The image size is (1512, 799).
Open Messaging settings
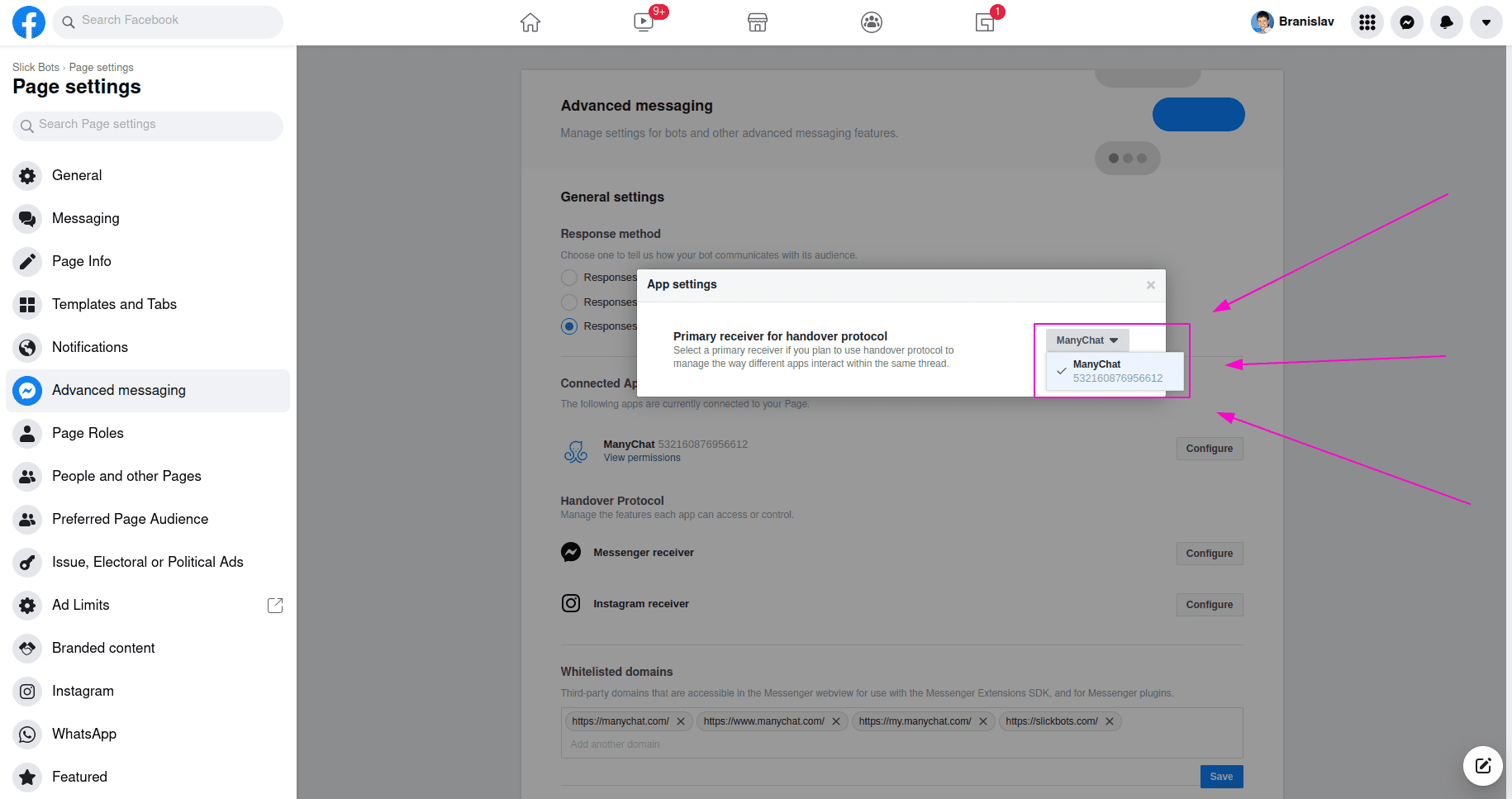point(148,218)
